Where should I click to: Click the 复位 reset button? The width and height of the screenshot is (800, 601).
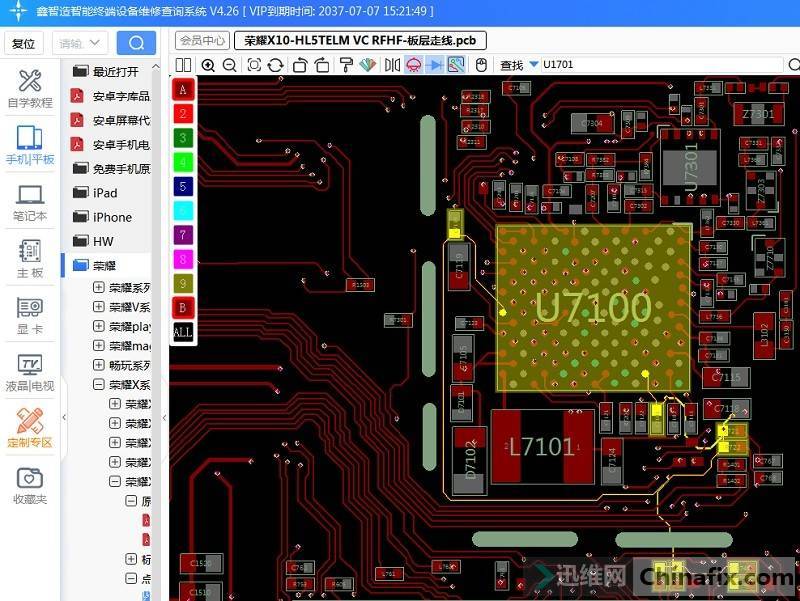click(23, 43)
